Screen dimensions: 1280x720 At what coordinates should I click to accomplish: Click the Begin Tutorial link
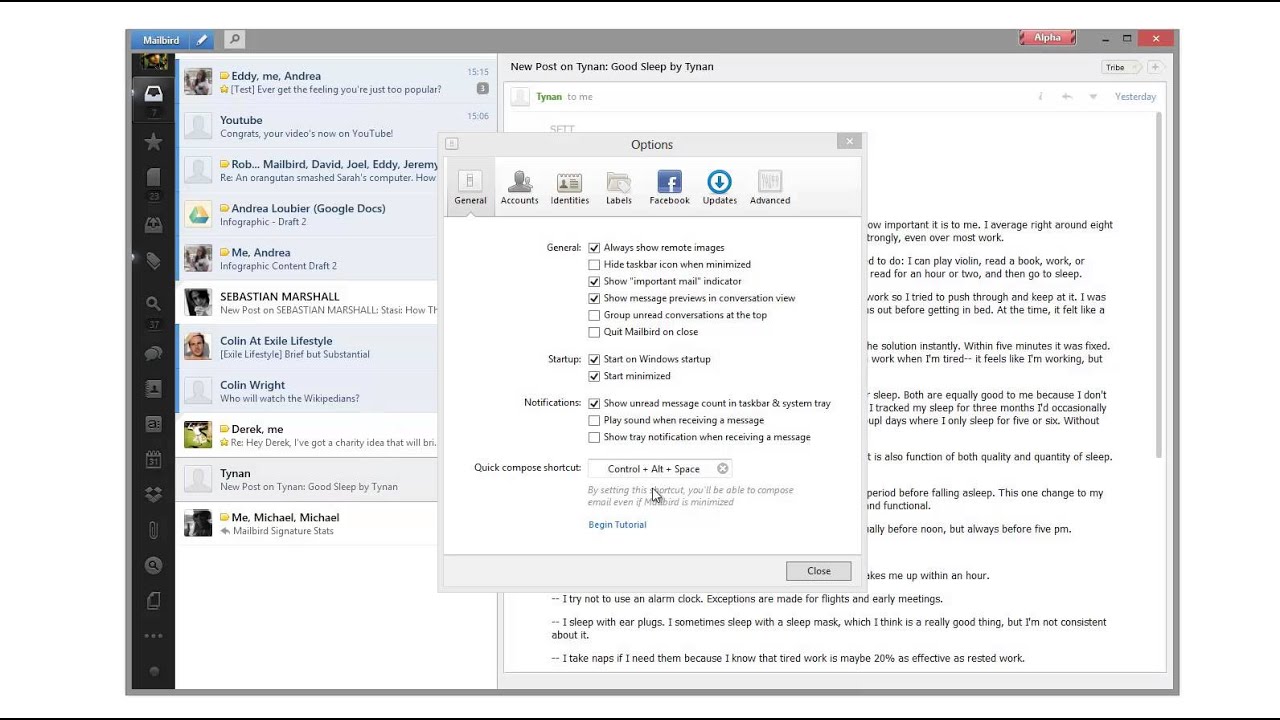[617, 525]
